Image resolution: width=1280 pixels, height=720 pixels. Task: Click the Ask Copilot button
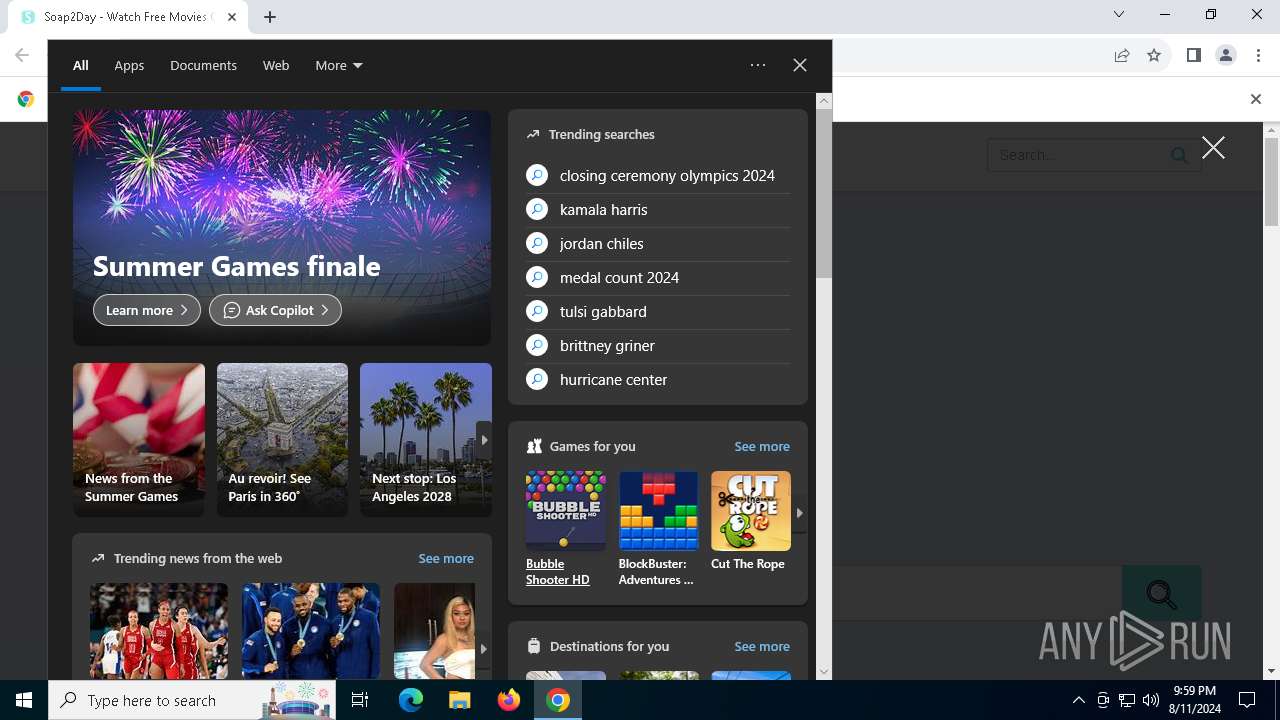click(x=275, y=310)
